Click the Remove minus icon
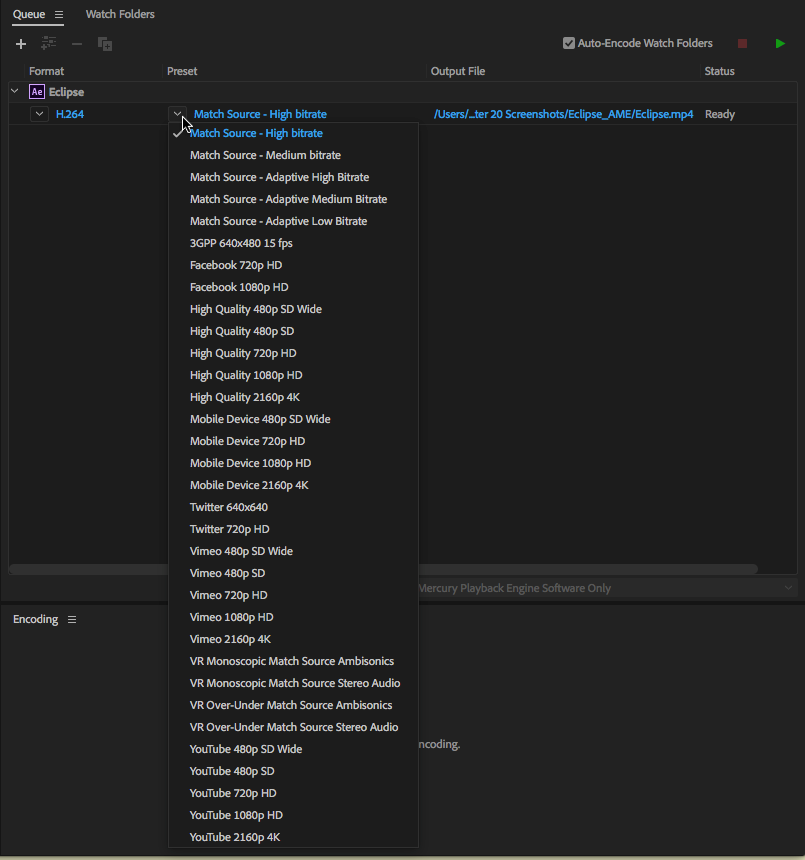 click(77, 44)
